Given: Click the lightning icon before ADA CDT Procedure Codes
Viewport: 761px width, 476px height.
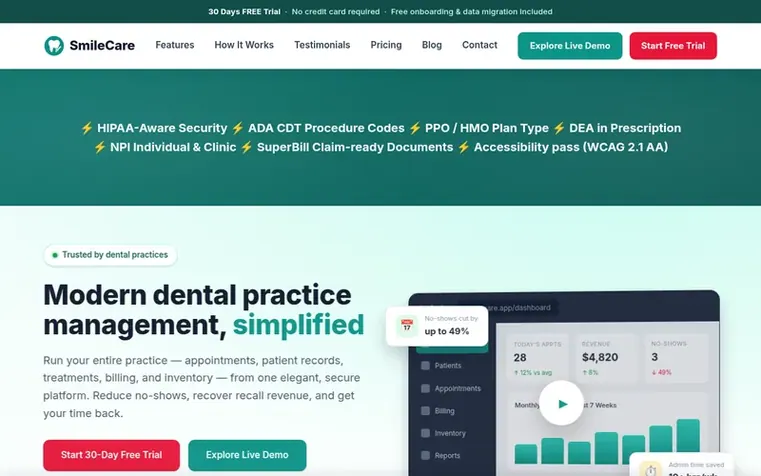Looking at the screenshot, I should [x=238, y=128].
